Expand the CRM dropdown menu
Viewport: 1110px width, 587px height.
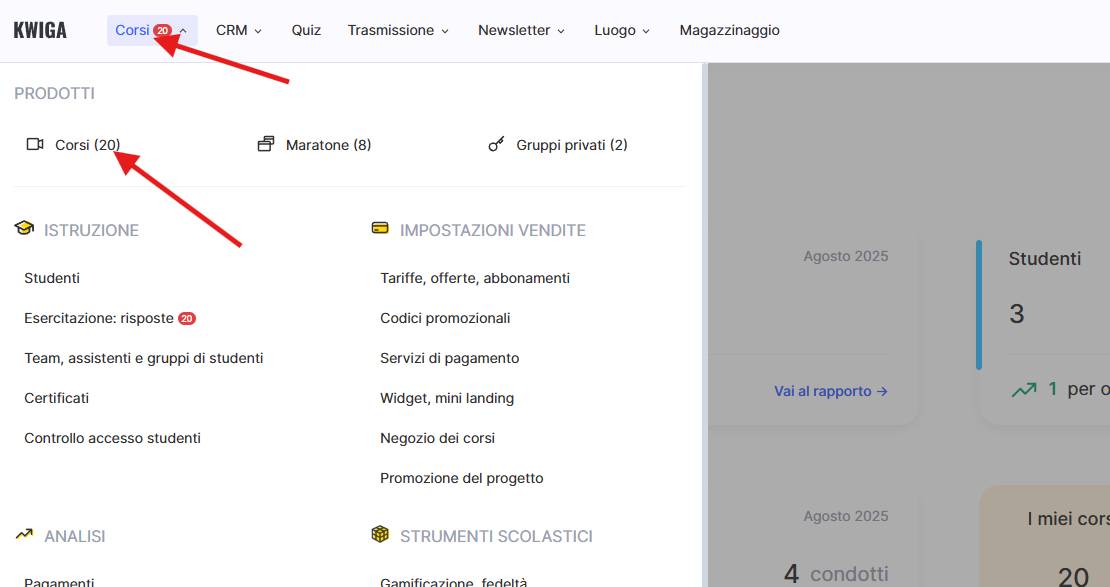238,30
